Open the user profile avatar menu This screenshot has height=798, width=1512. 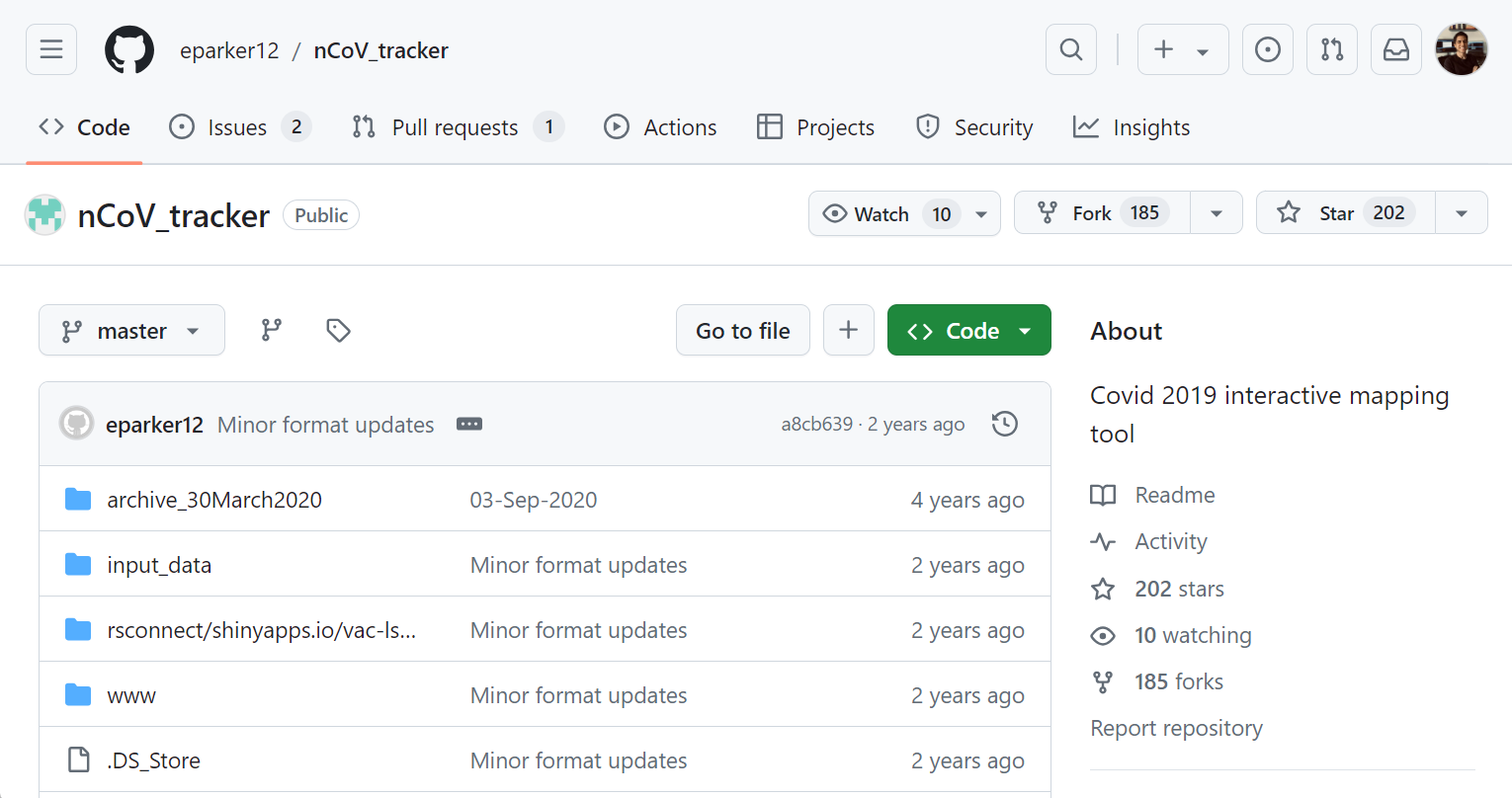(1461, 49)
